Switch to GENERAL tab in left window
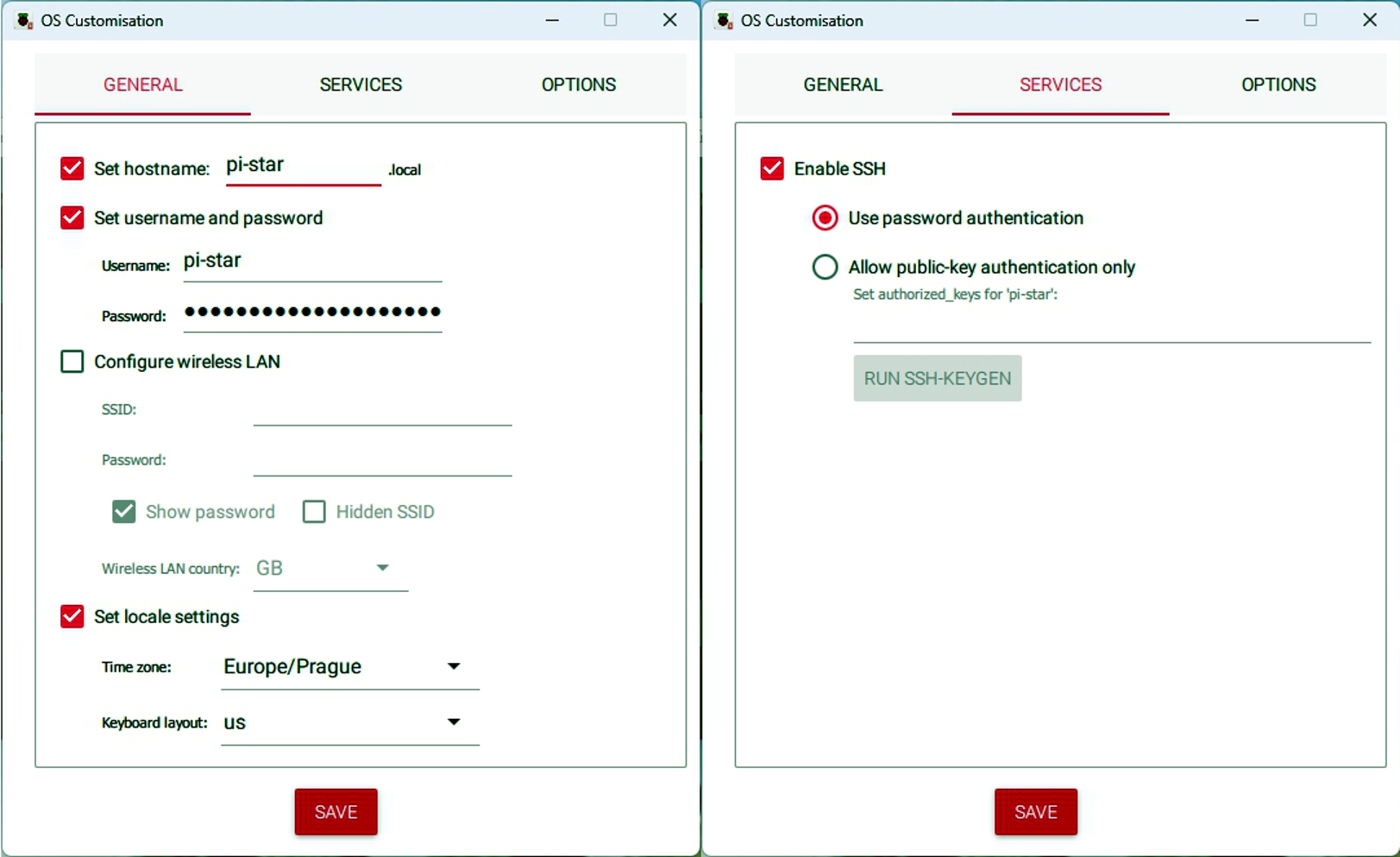The width and height of the screenshot is (1400, 857). [x=143, y=85]
